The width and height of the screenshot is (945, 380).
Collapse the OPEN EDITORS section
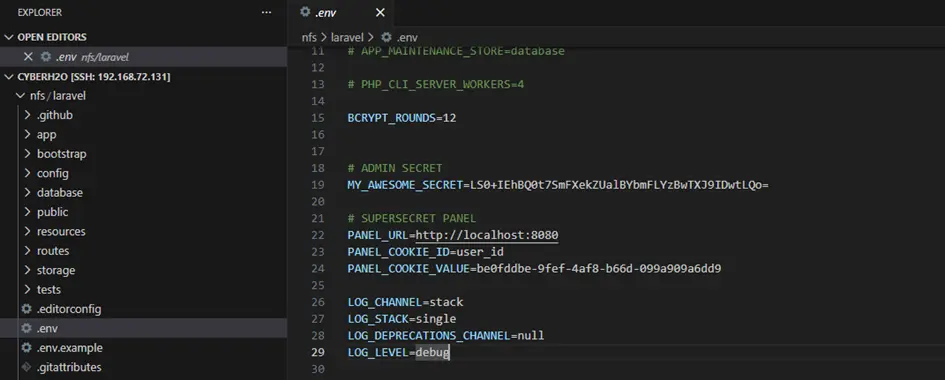(8, 37)
